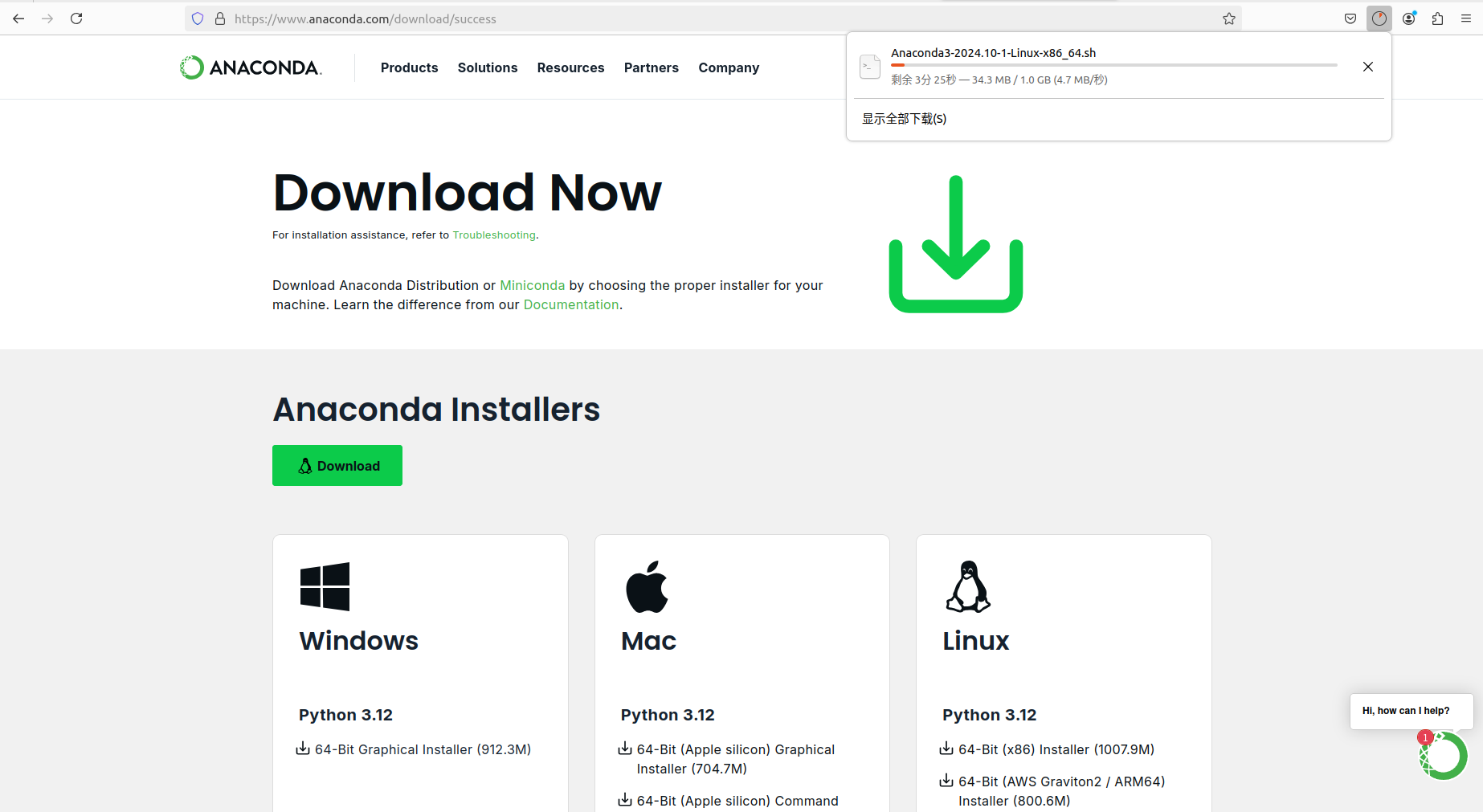Click the download progress bar for Anaconda3
The height and width of the screenshot is (812, 1483).
(x=1113, y=65)
